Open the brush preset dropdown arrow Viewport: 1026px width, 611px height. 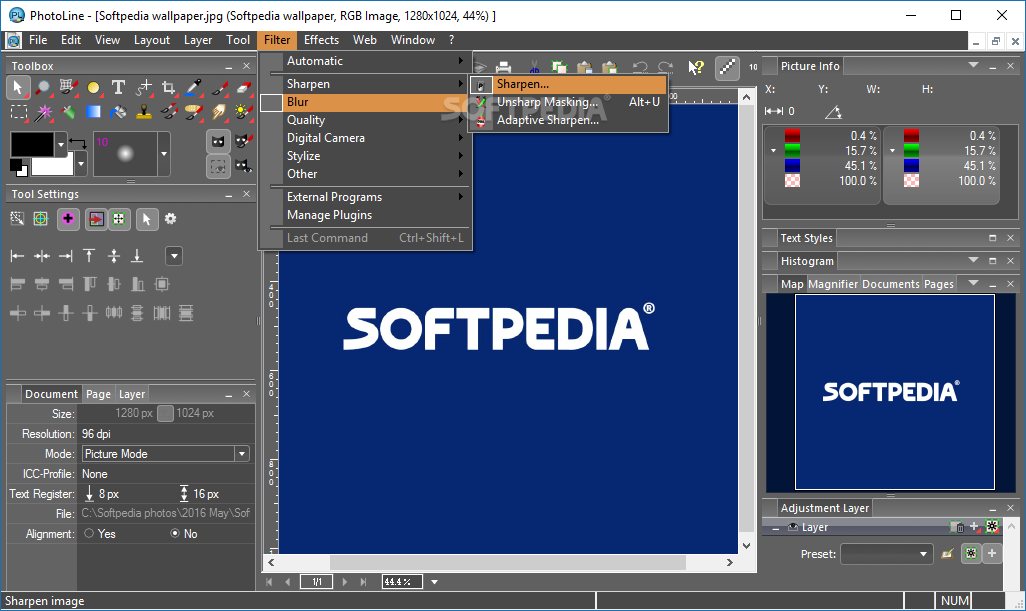click(164, 154)
